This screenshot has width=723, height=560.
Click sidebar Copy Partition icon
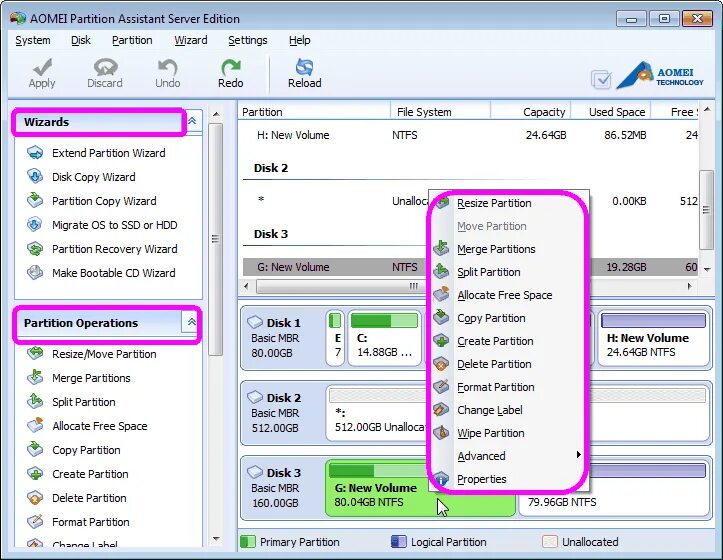pyautogui.click(x=35, y=449)
